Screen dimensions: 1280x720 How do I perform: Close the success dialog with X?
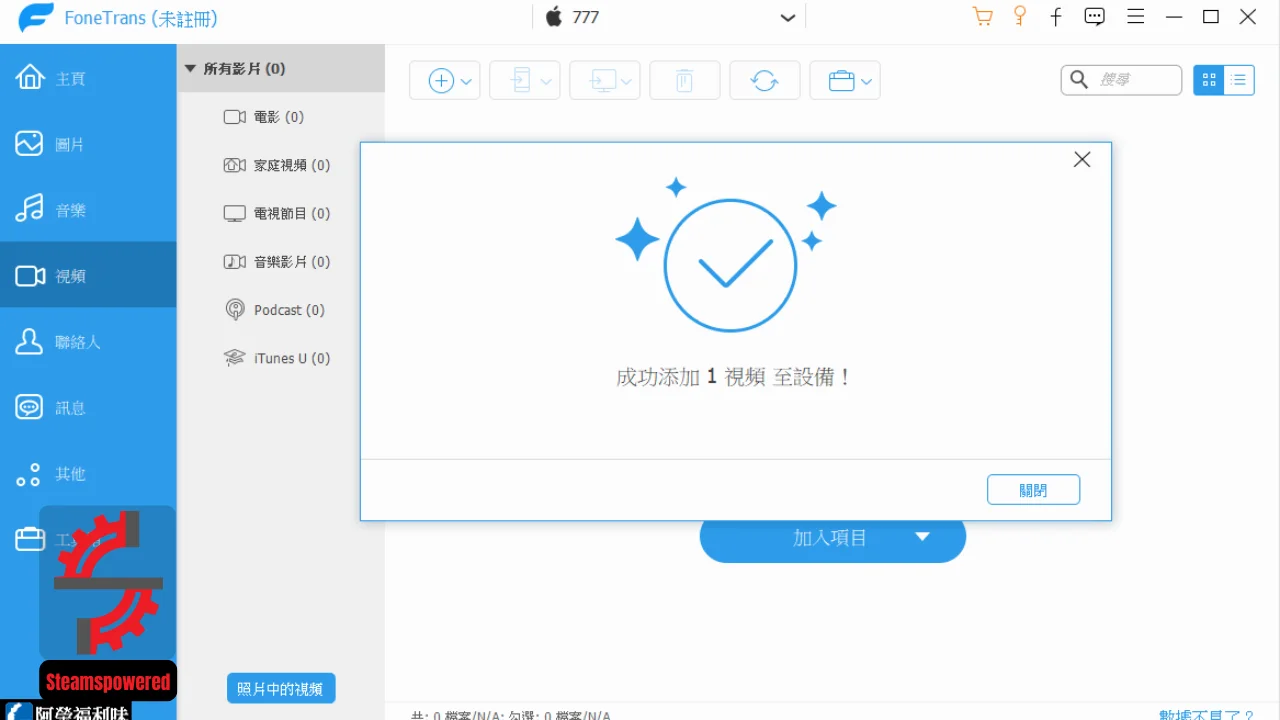tap(1082, 160)
